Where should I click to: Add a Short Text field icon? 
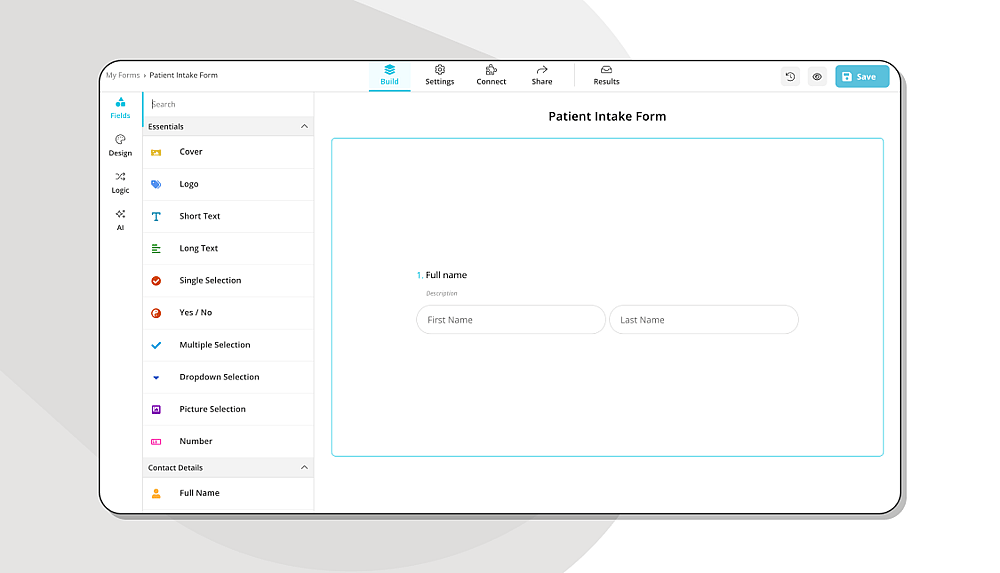156,216
